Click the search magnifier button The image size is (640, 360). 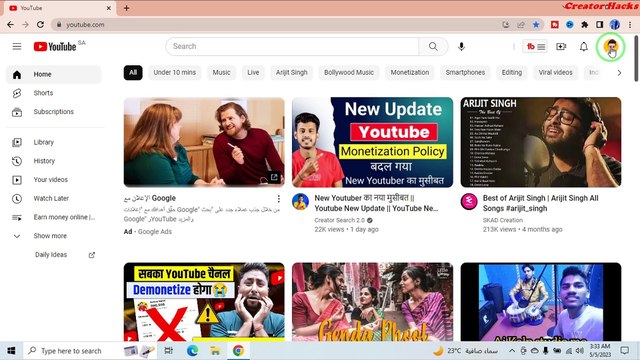(x=433, y=47)
